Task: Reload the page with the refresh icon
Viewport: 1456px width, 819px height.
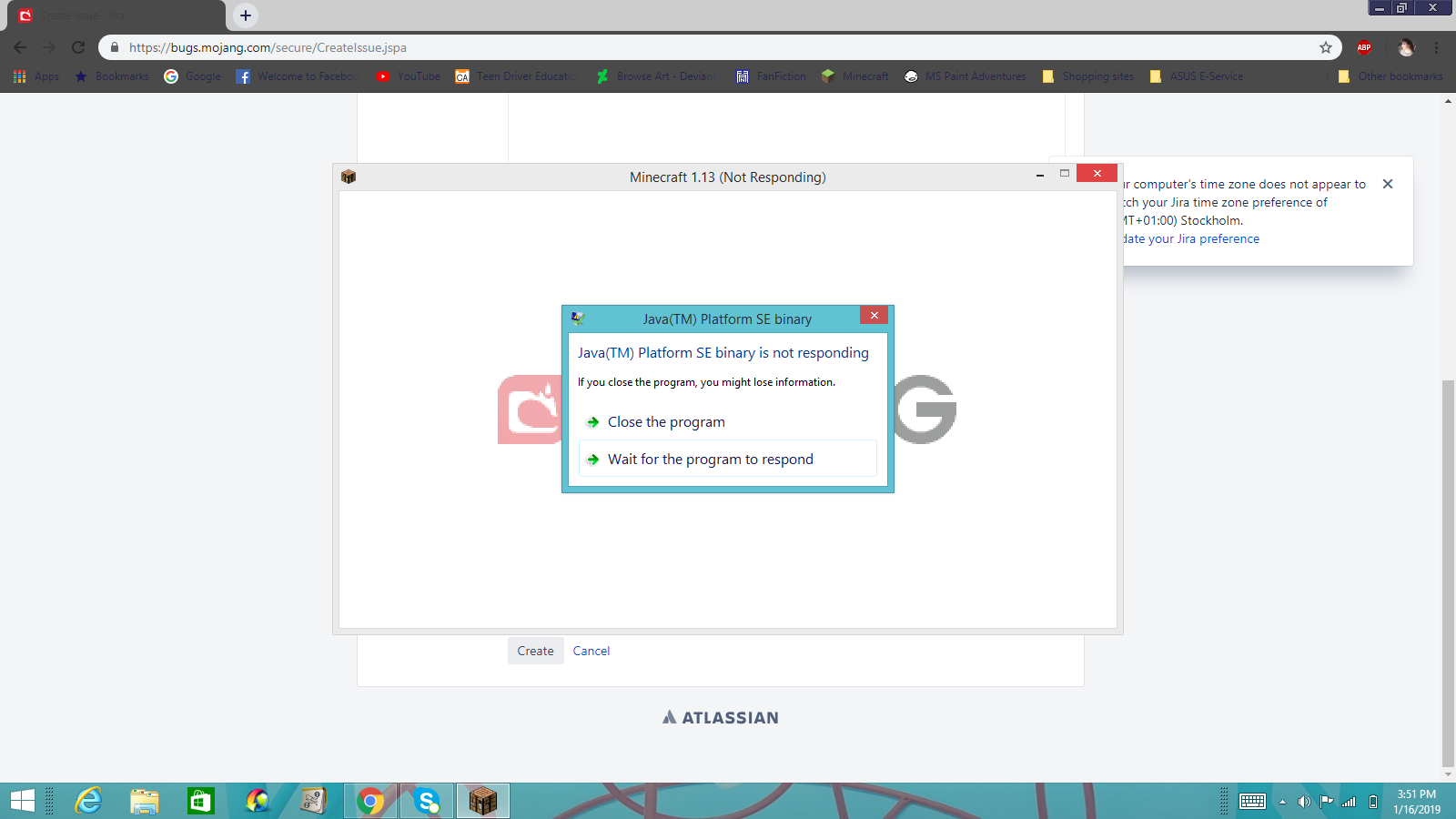Action: point(78,47)
